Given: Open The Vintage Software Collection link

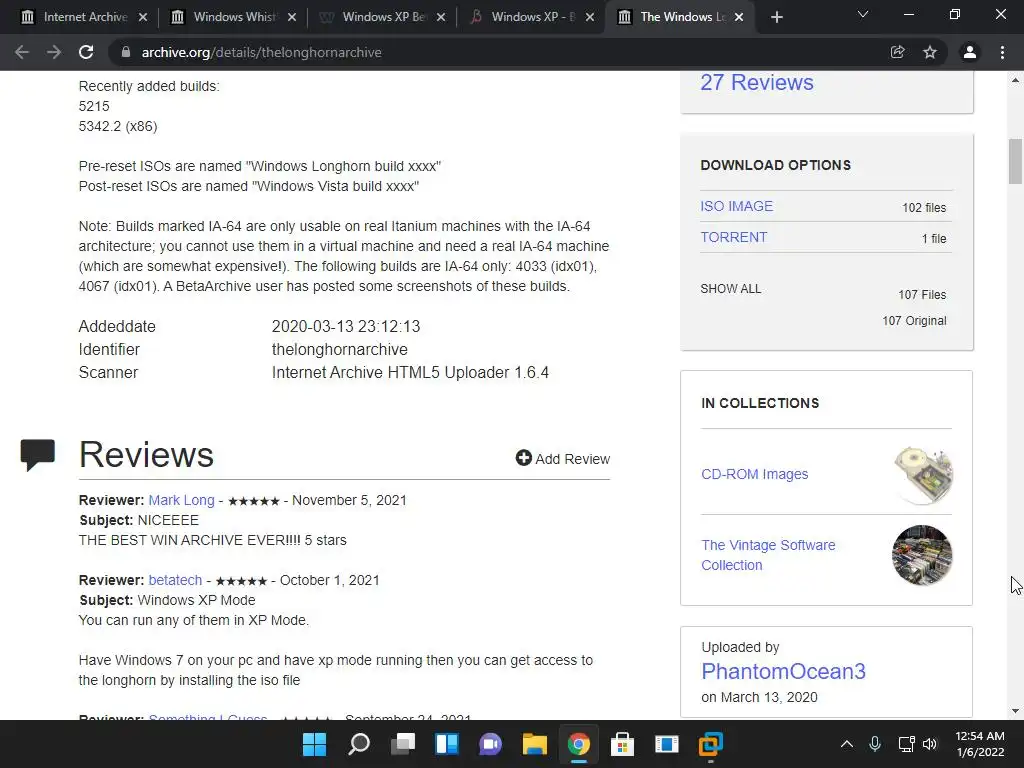Looking at the screenshot, I should (x=768, y=555).
